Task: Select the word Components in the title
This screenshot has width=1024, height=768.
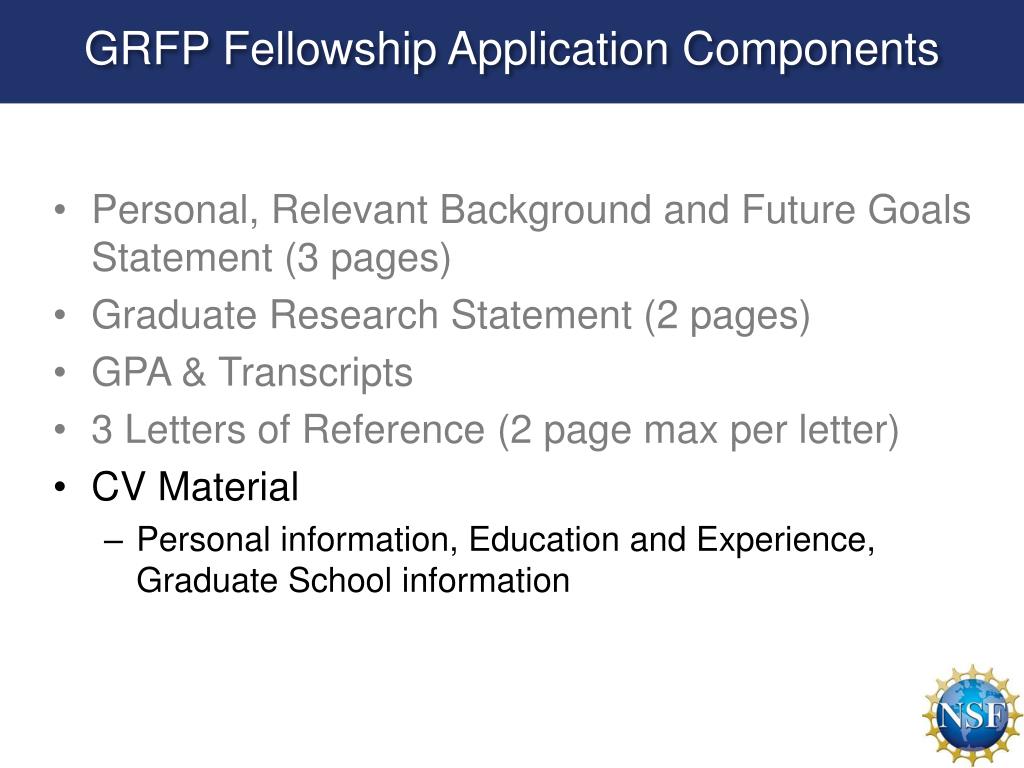Action: point(810,49)
